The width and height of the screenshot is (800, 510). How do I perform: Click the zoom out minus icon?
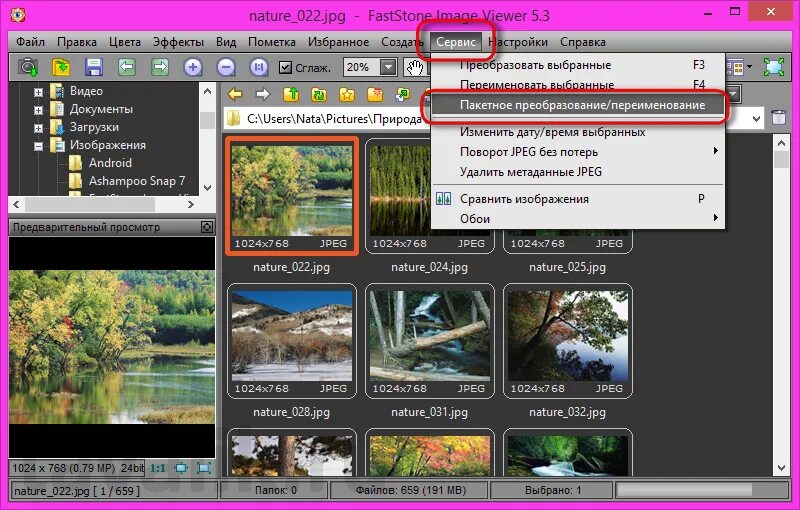pyautogui.click(x=226, y=67)
